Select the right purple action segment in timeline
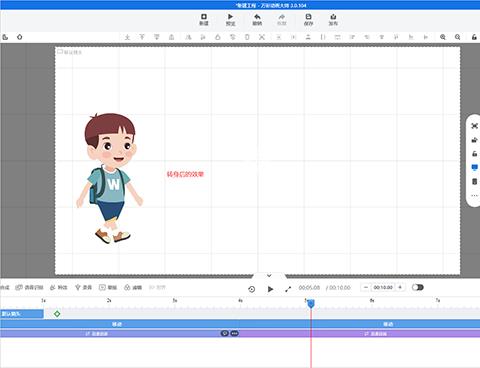 click(x=360, y=333)
